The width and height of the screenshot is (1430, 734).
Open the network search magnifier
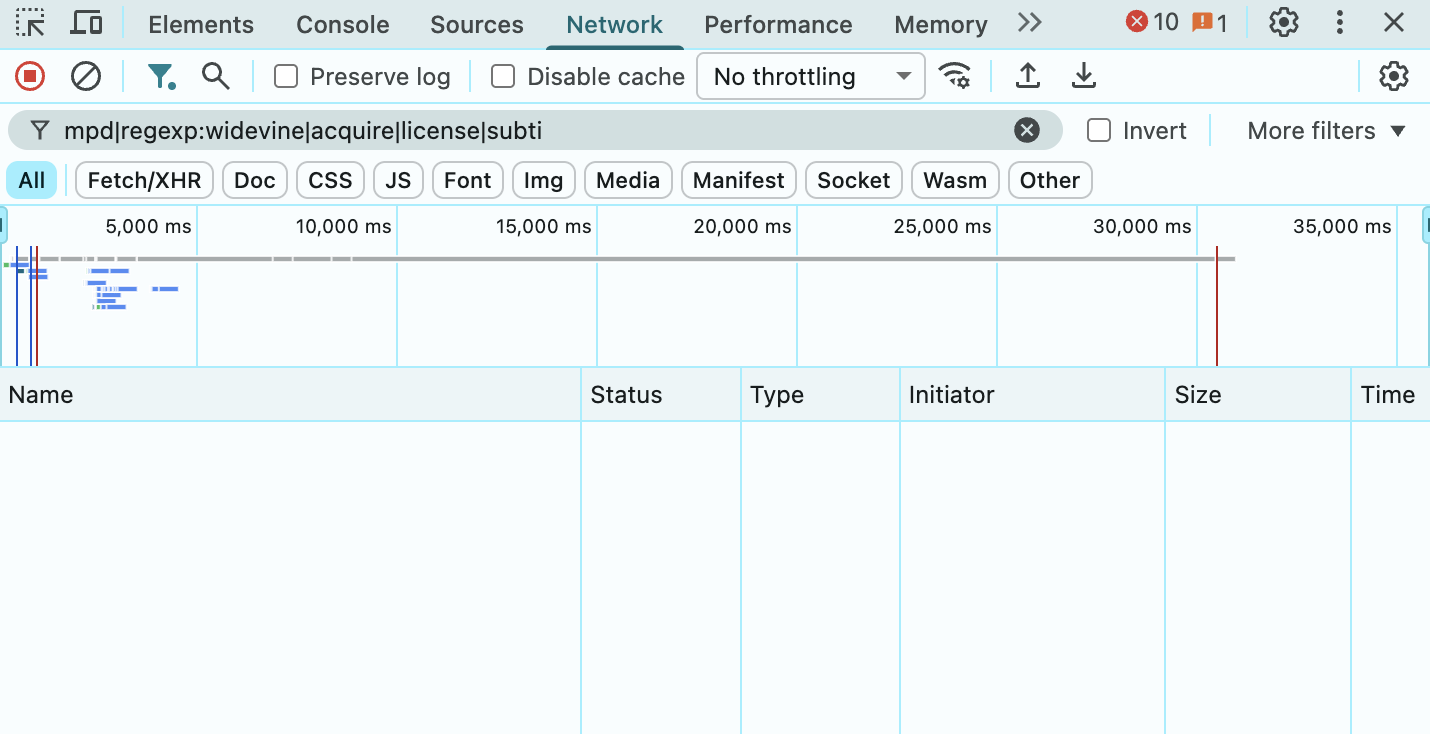[215, 76]
